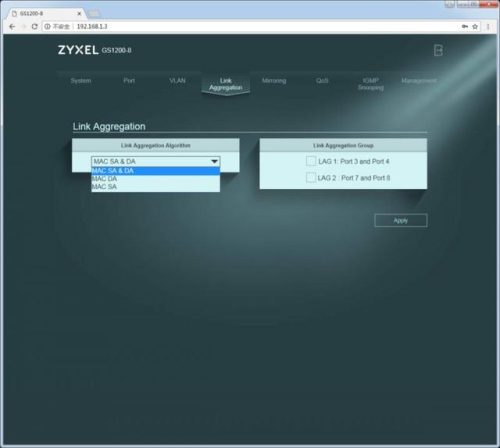Image resolution: width=500 pixels, height=448 pixels.
Task: Open Chrome's three-dot menu
Action: point(488,27)
